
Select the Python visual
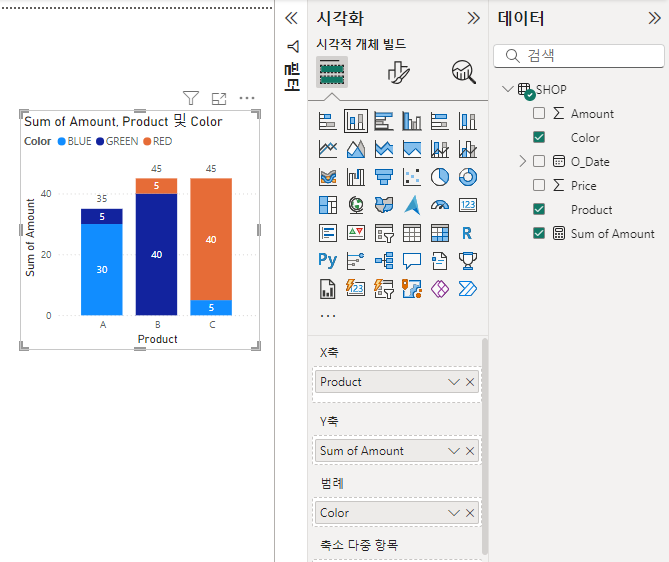coord(328,260)
